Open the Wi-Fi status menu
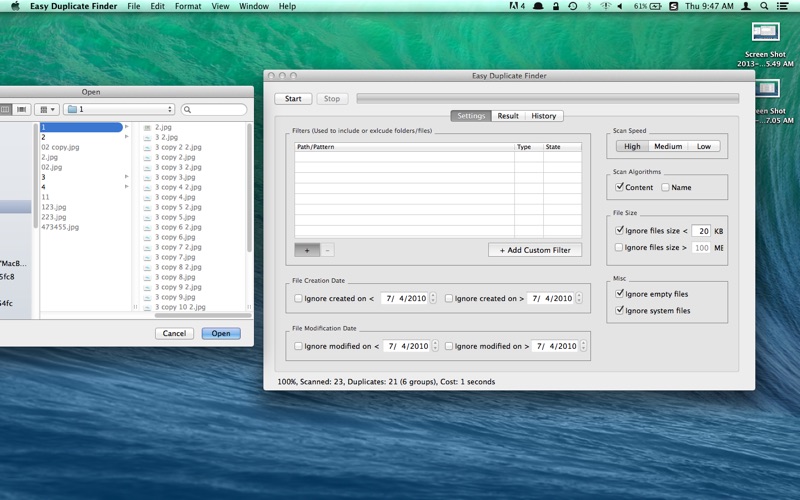 click(x=605, y=6)
